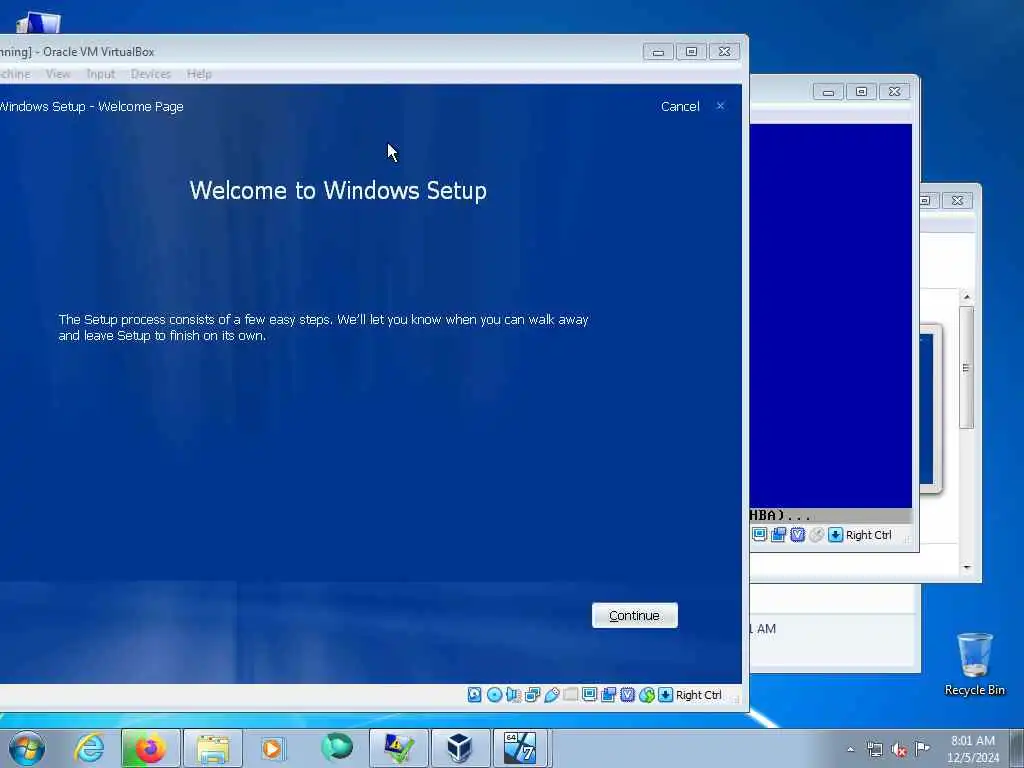Screen dimensions: 1024x768
Task: Minimize the front VirtualBox VM window
Action: click(x=658, y=52)
